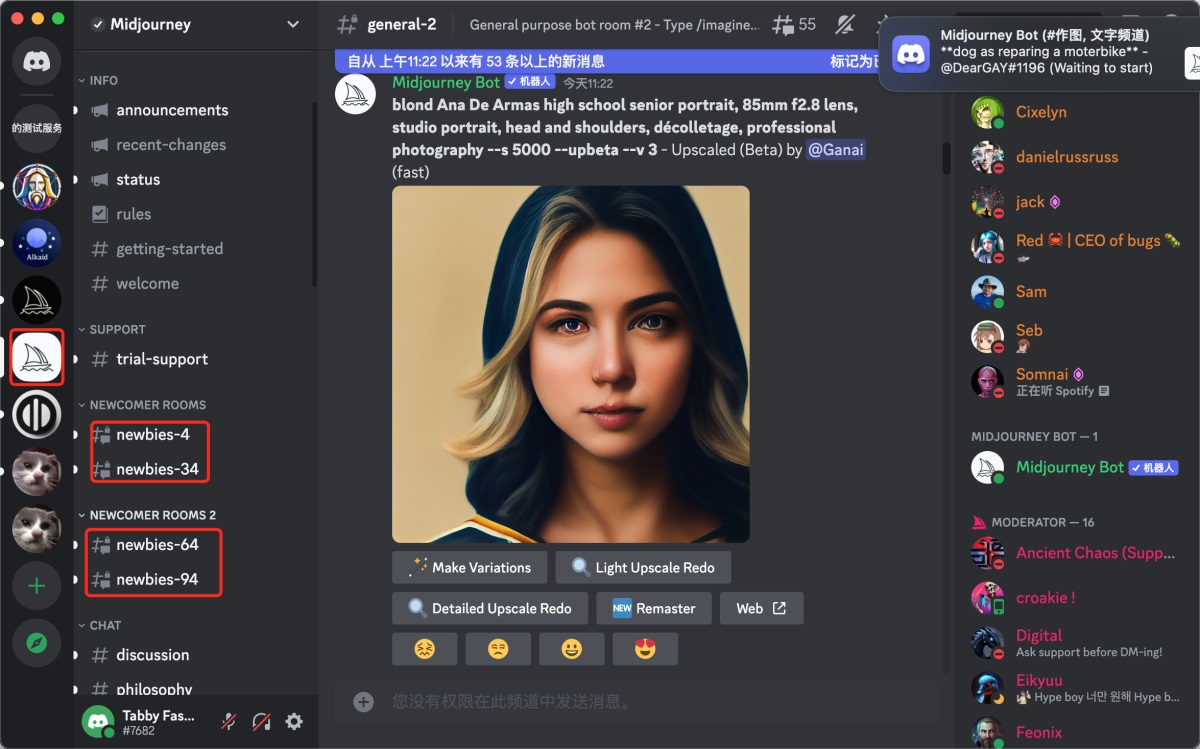Click the Add a Server plus icon
Viewport: 1200px width, 749px height.
point(36,586)
